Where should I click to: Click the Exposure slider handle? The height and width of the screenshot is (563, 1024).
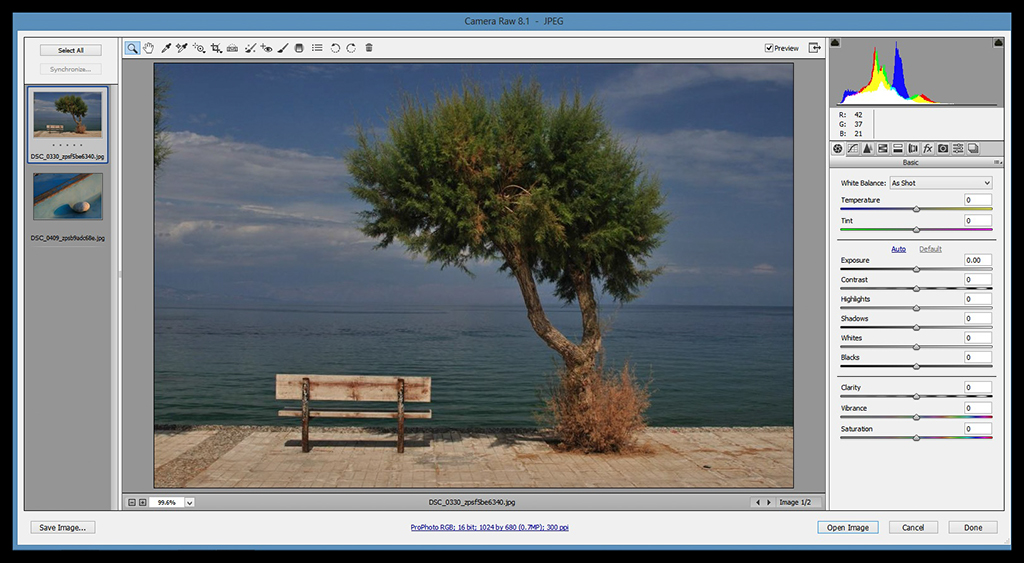(x=916, y=269)
